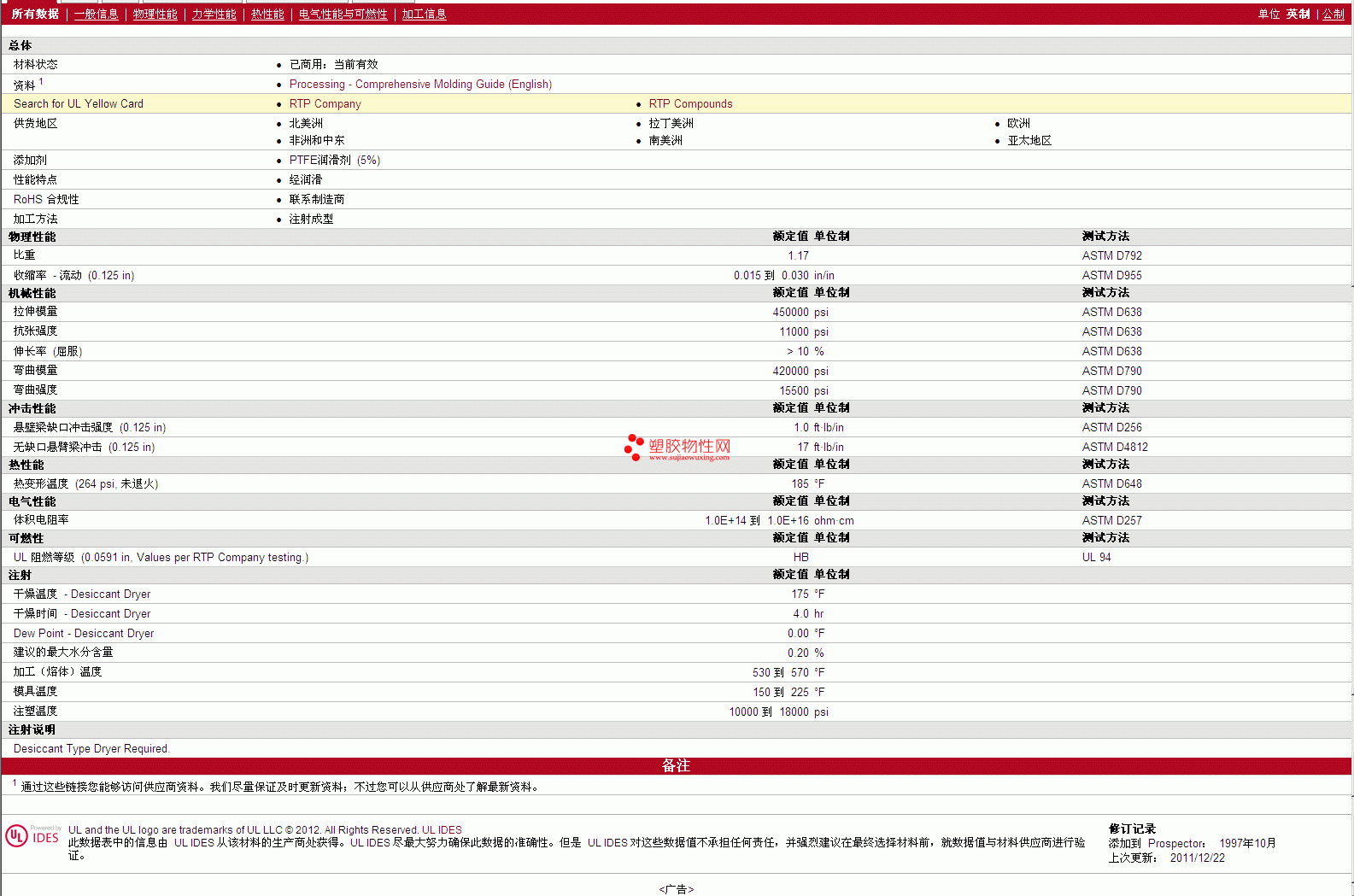This screenshot has width=1354, height=896.
Task: Click the 热变形温度 value 185
Action: (x=800, y=483)
